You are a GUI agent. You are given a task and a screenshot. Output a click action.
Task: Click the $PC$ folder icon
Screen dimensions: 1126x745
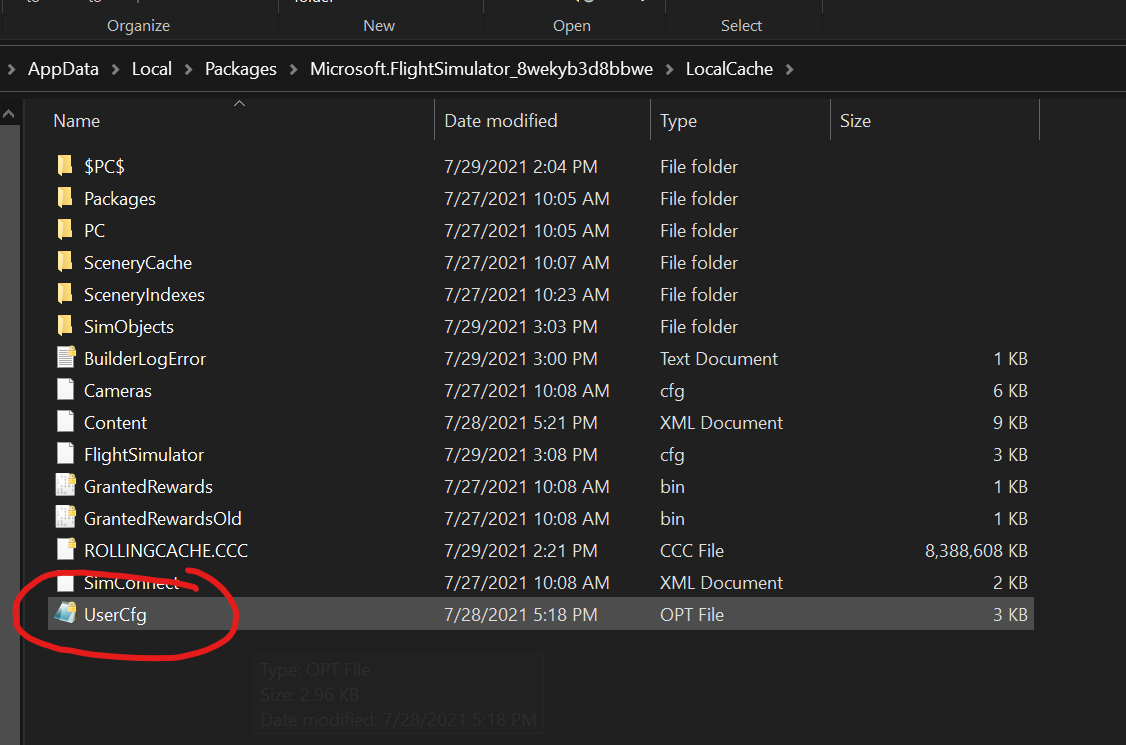click(x=65, y=166)
